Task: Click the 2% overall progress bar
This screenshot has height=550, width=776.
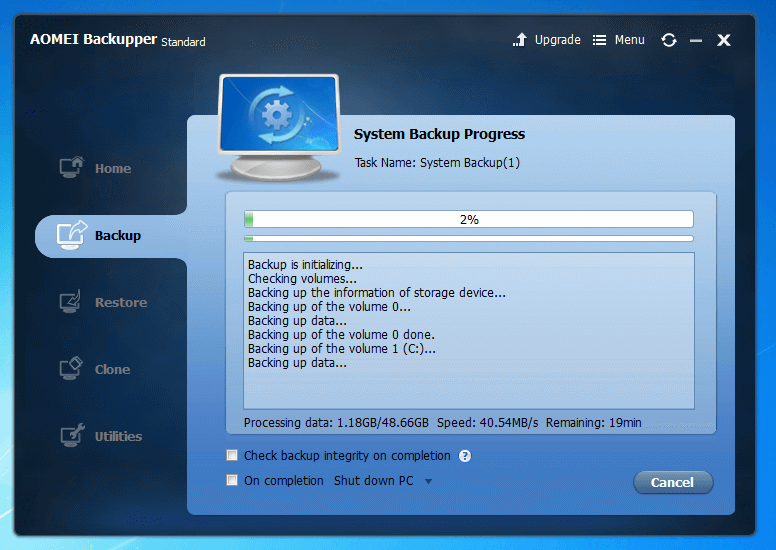Action: point(468,219)
